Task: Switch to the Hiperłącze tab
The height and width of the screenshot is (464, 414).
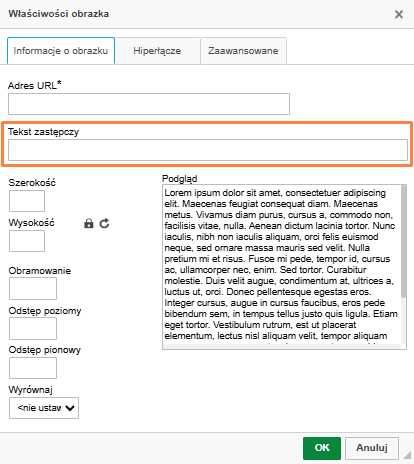Action: click(157, 51)
